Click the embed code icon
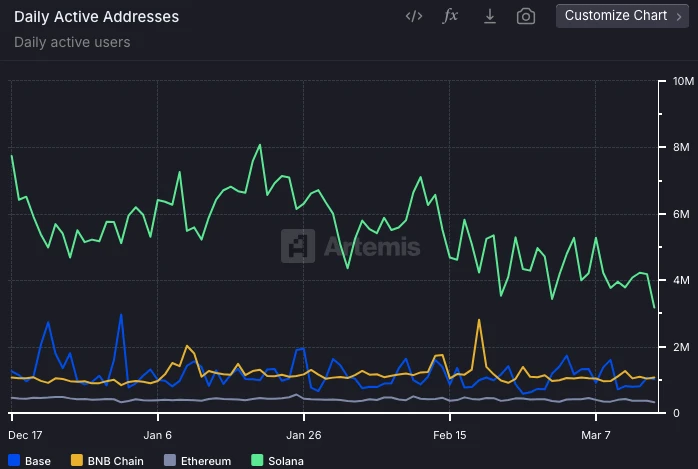The image size is (698, 469). [414, 16]
